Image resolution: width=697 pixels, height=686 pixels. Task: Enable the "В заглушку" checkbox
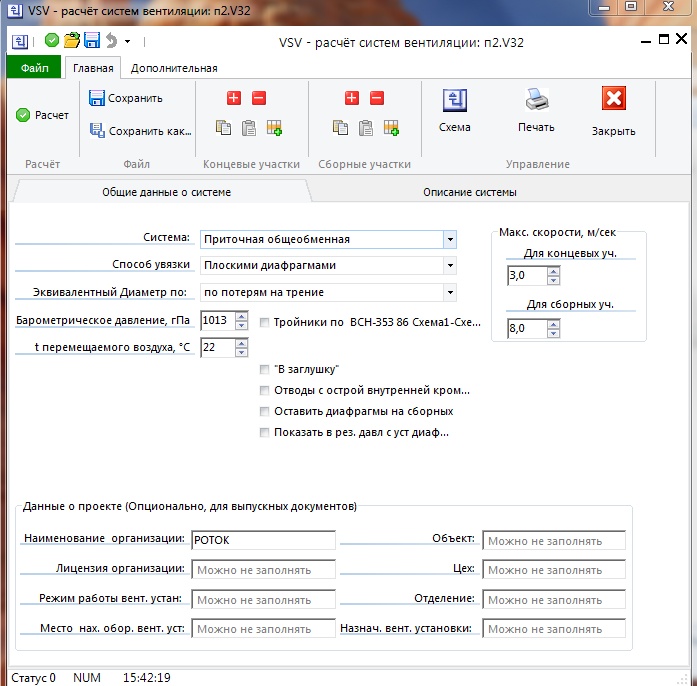tap(264, 369)
